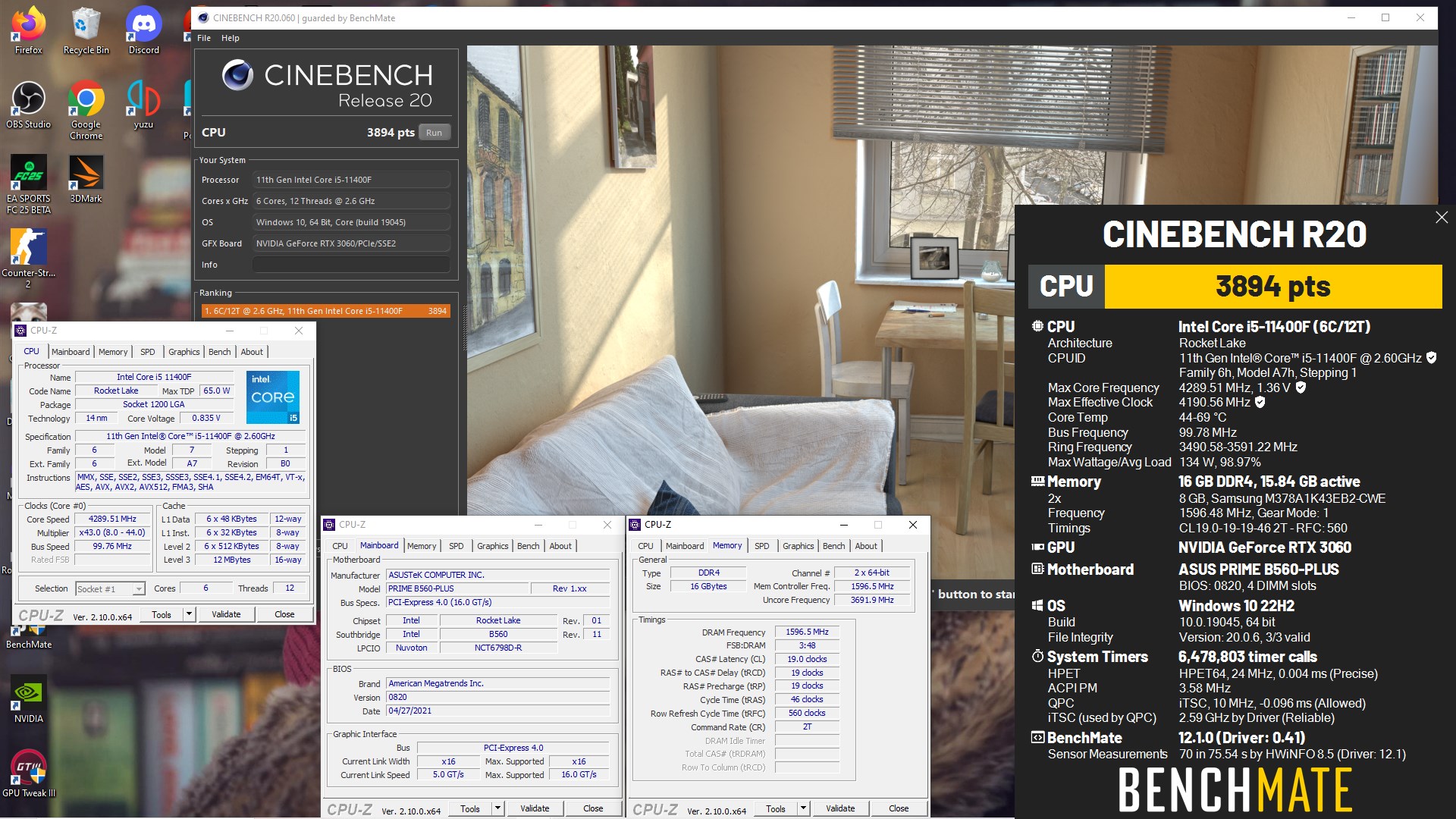The image size is (1456, 819).
Task: Click the 3894 pts score in BenchMate panel
Action: (1273, 287)
